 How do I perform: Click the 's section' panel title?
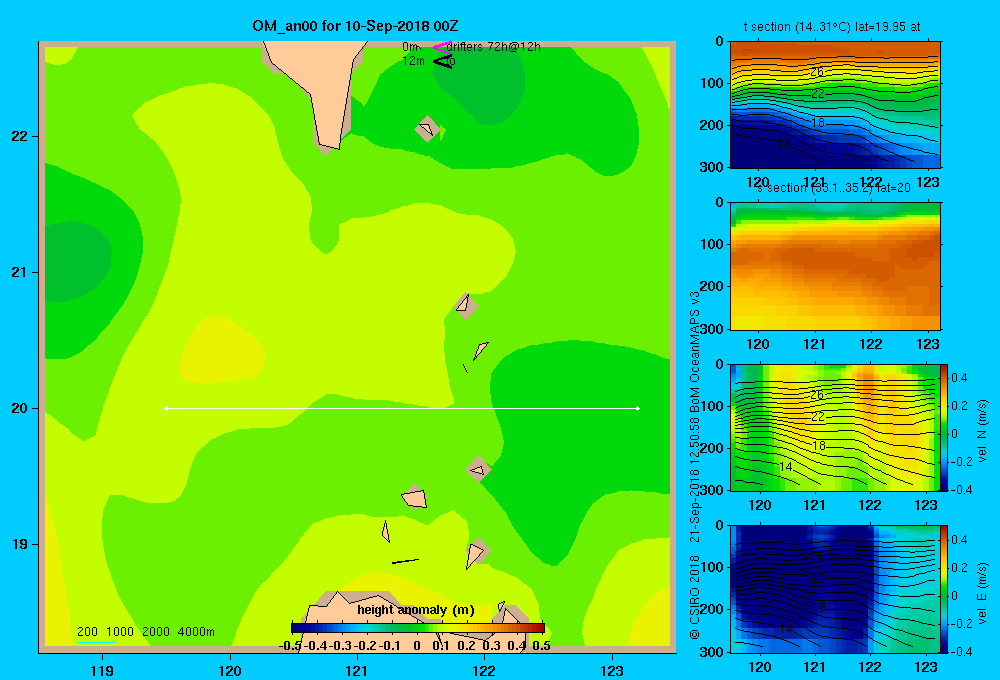coord(833,188)
